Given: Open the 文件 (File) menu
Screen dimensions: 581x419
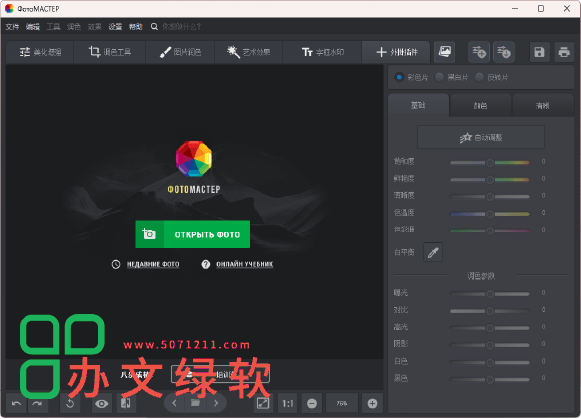Looking at the screenshot, I should pyautogui.click(x=12, y=27).
